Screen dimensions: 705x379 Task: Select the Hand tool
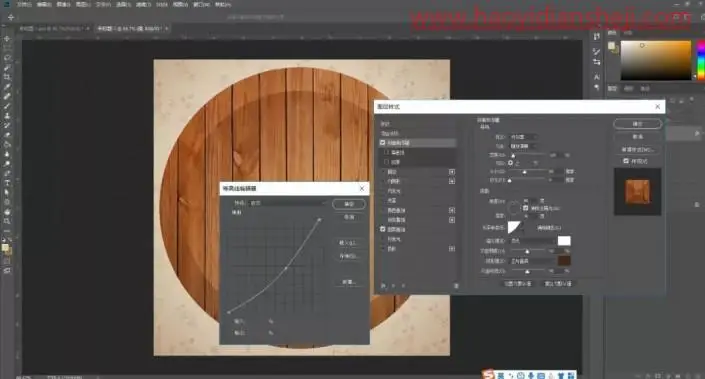click(7, 212)
